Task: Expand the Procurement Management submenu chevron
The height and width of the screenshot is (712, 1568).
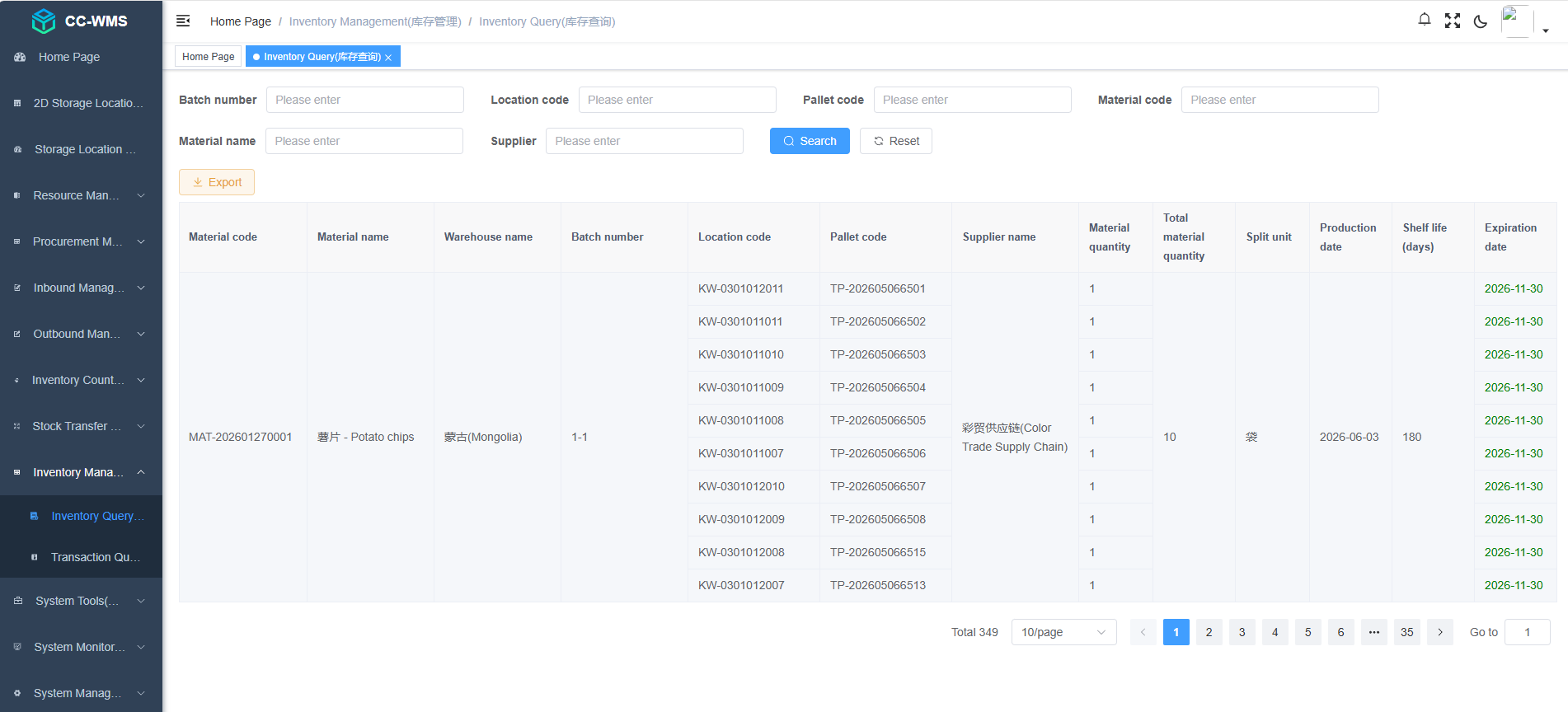Action: pyautogui.click(x=141, y=241)
